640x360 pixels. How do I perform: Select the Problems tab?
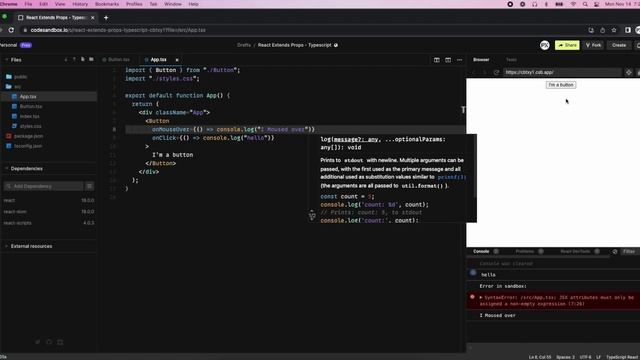pyautogui.click(x=524, y=251)
